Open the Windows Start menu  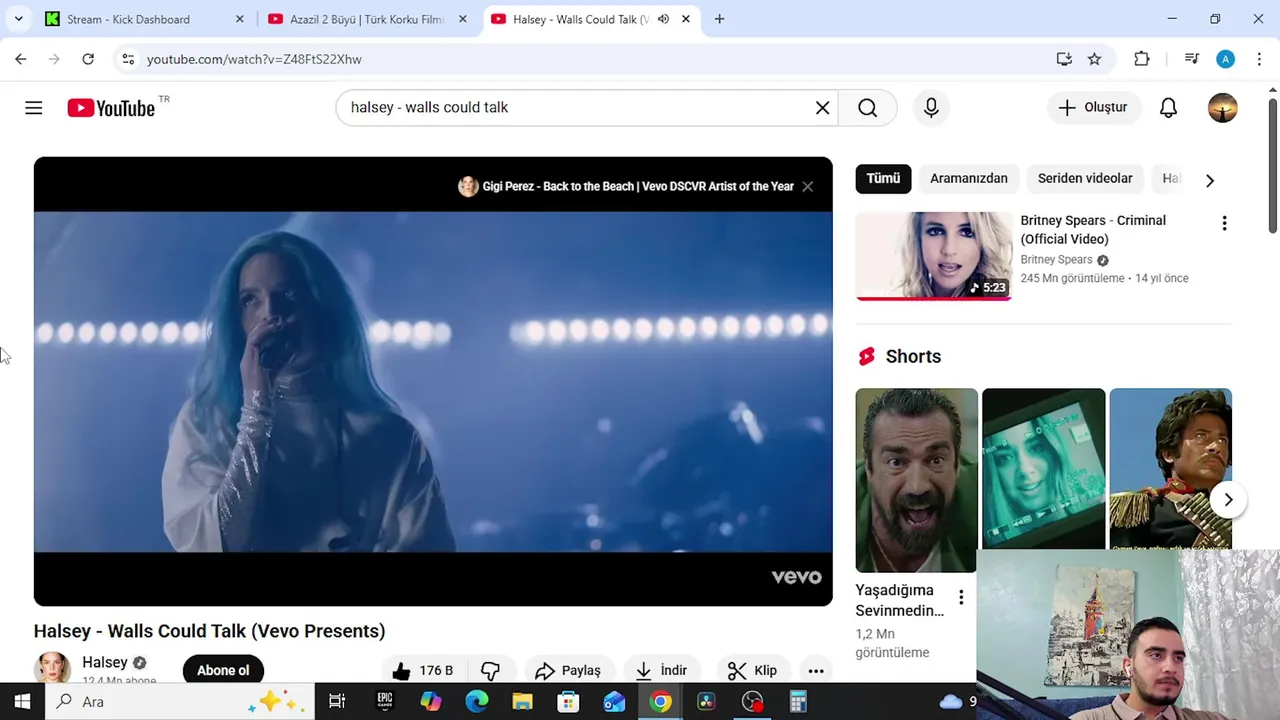point(22,701)
